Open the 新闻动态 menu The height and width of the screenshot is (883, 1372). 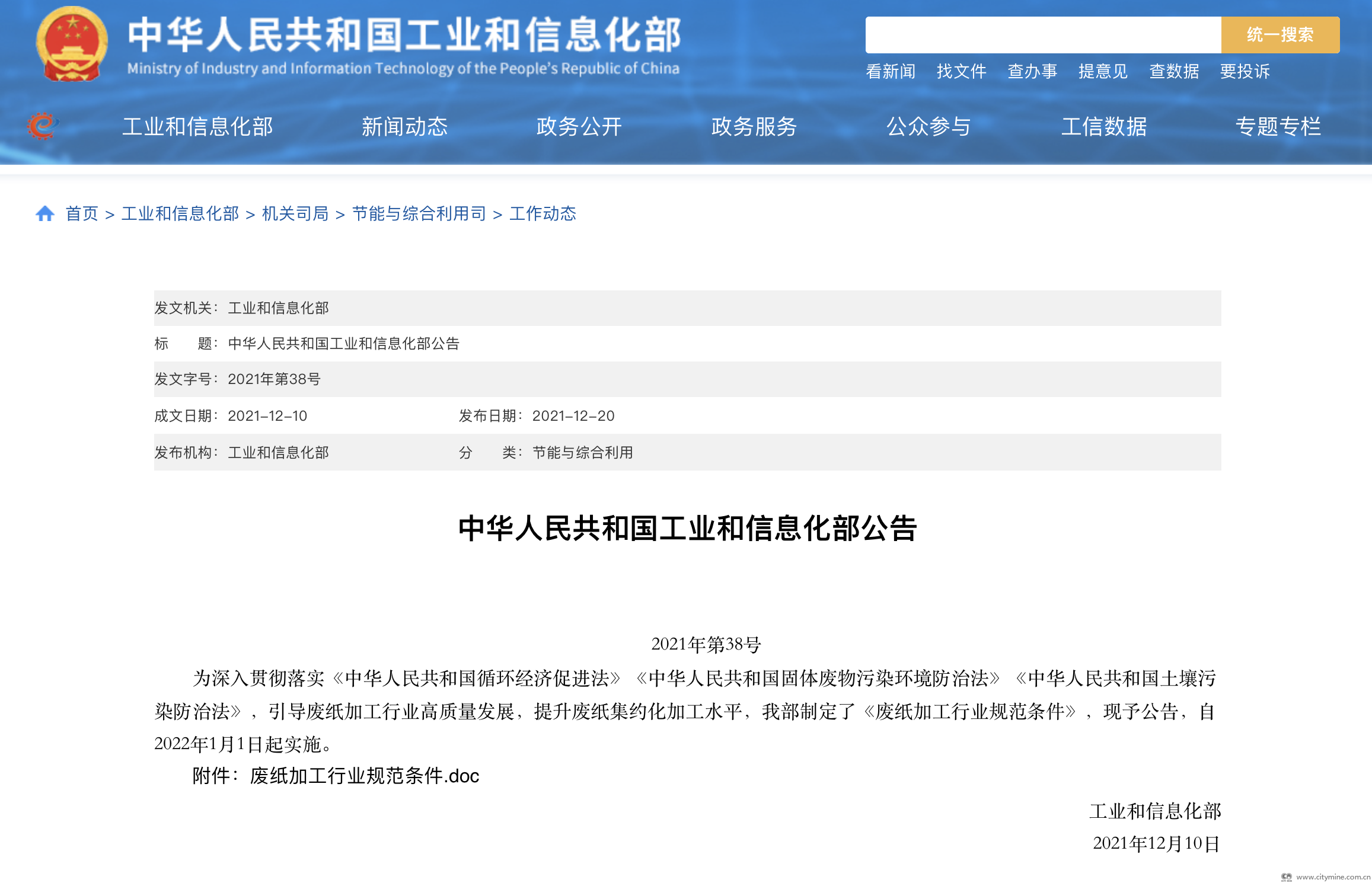coord(404,126)
